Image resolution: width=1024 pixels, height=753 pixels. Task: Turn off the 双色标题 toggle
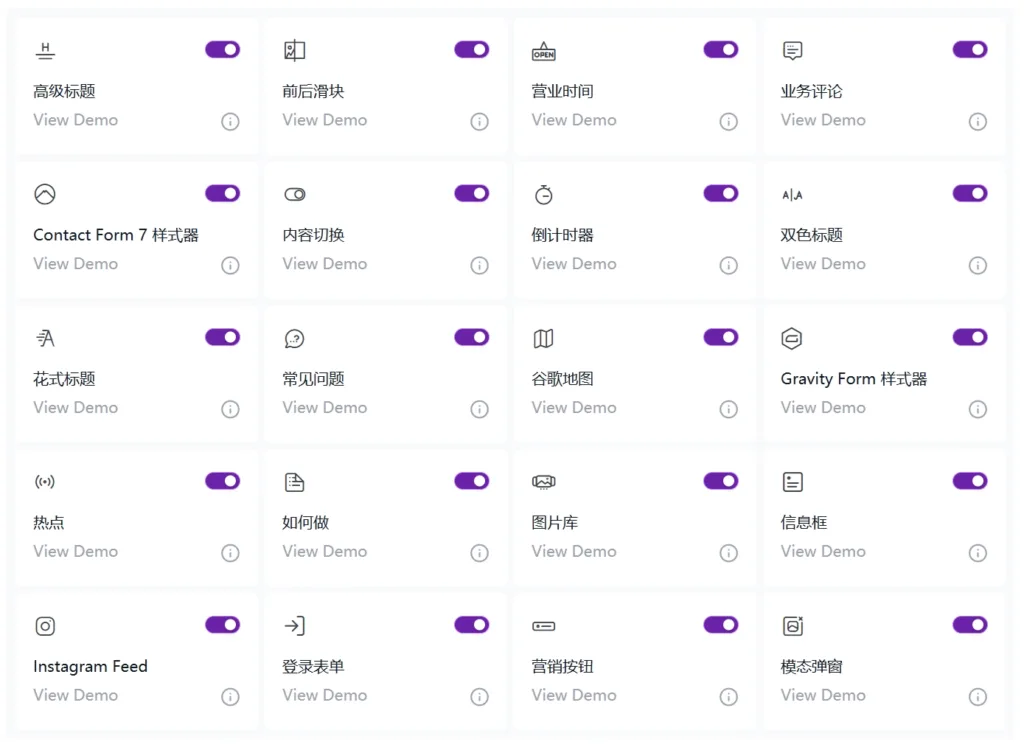969,193
